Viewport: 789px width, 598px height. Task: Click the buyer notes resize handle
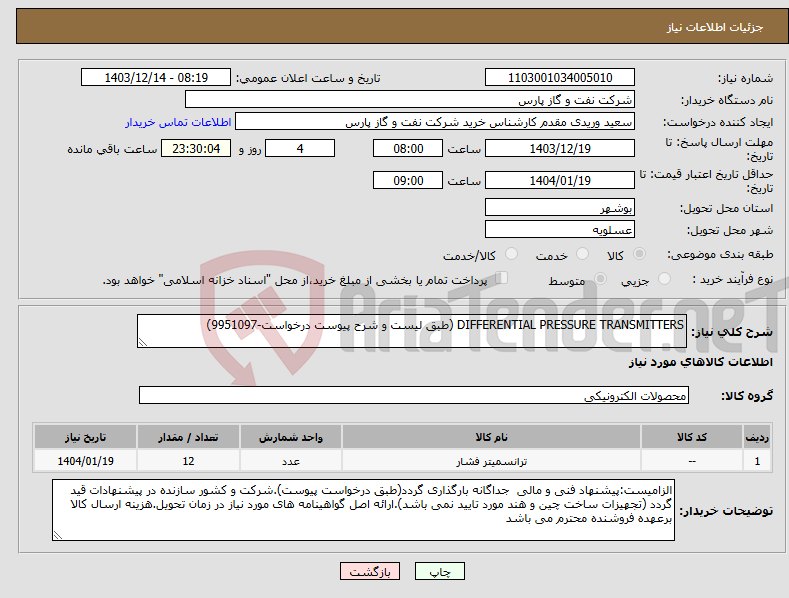coord(58,536)
